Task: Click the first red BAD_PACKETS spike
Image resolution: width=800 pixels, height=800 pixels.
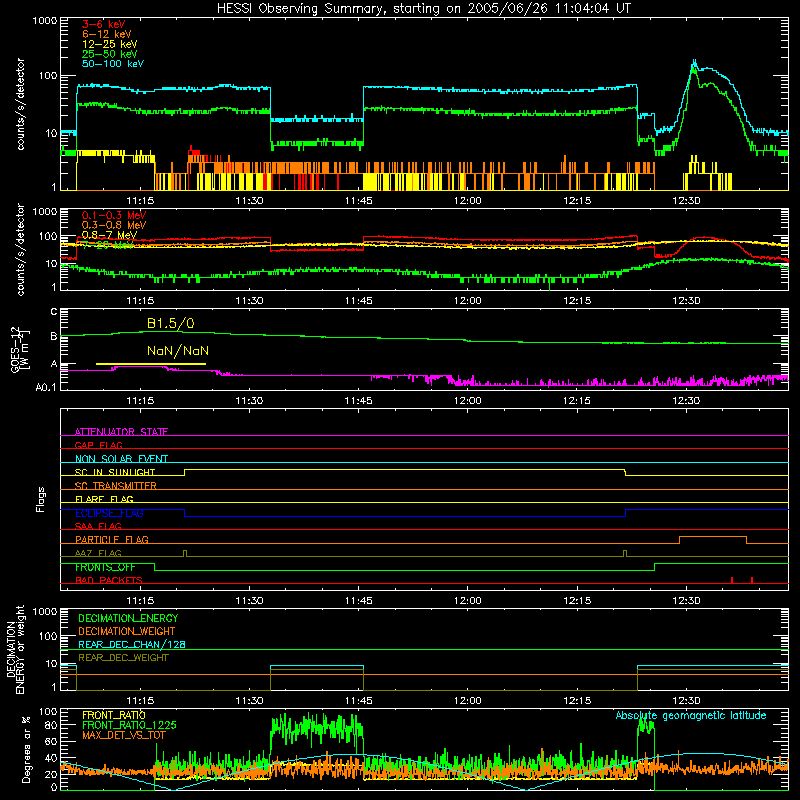Action: click(x=732, y=580)
